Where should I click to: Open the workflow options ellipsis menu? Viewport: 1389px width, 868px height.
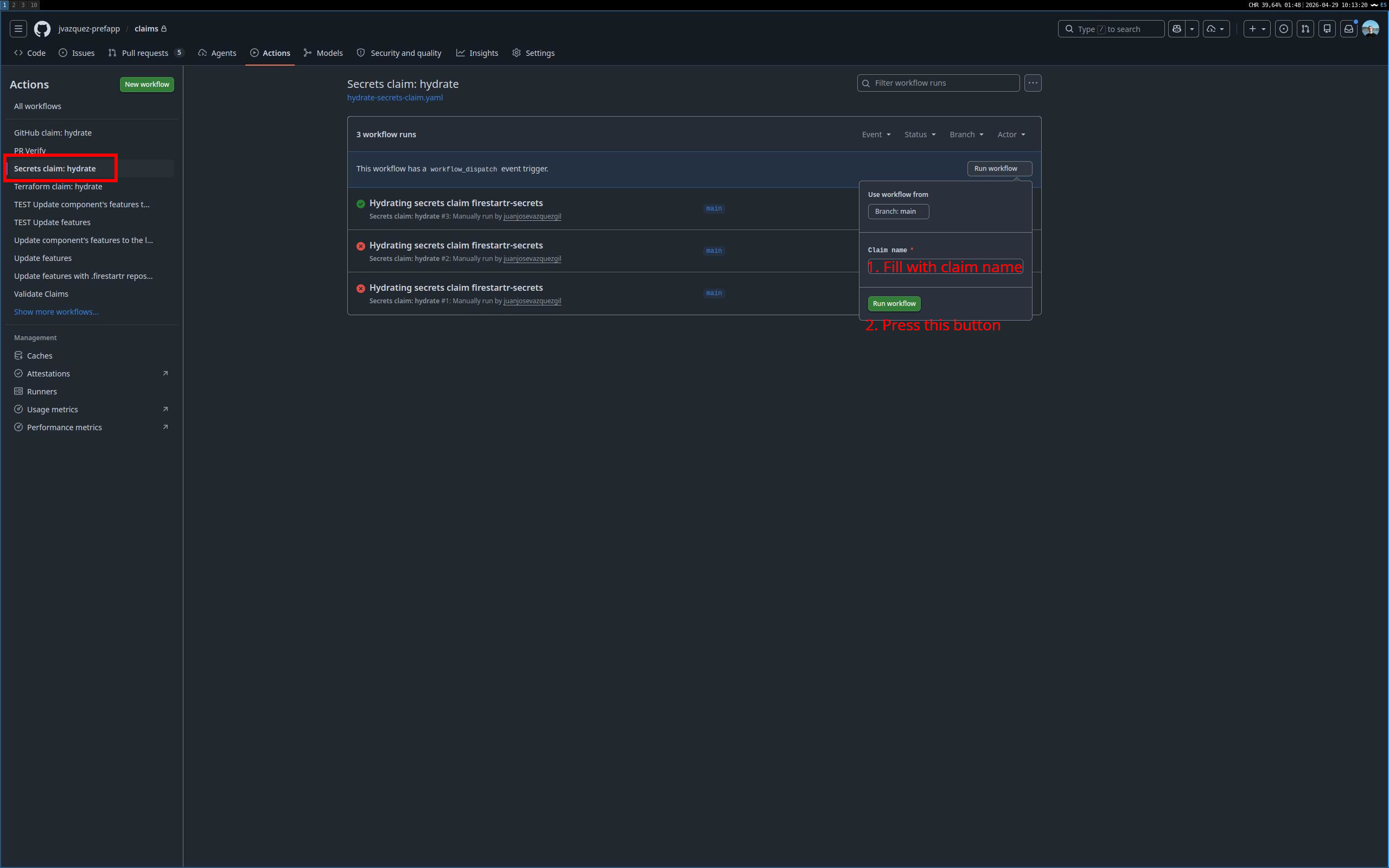click(1033, 83)
